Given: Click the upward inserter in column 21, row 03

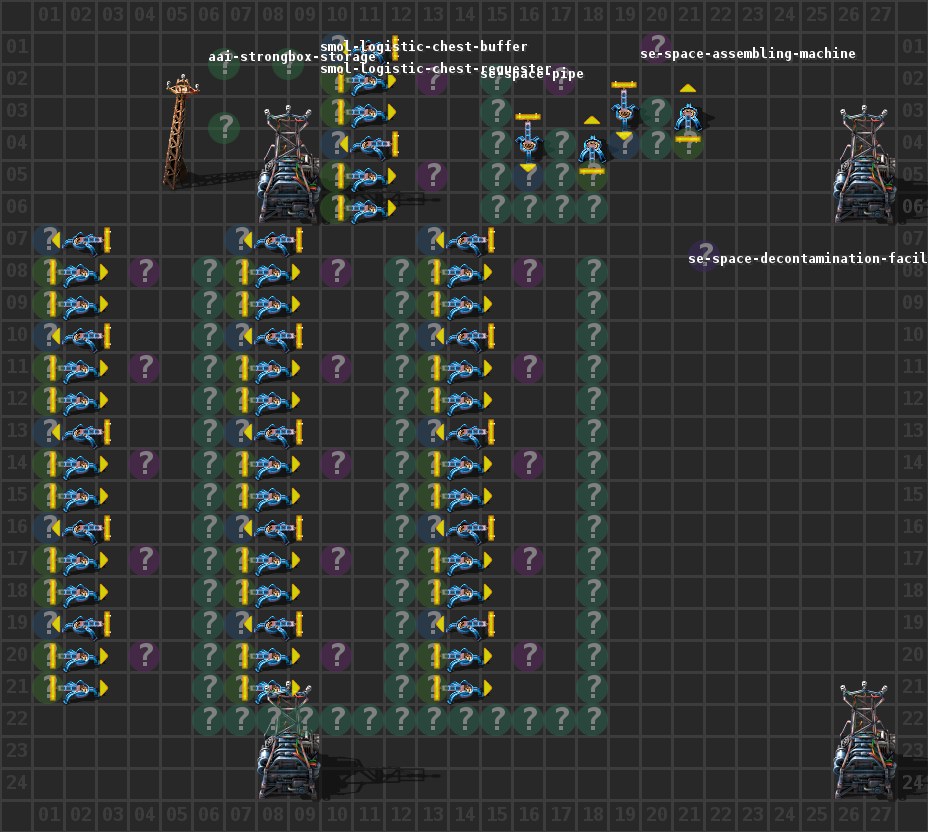Looking at the screenshot, I should point(688,114).
